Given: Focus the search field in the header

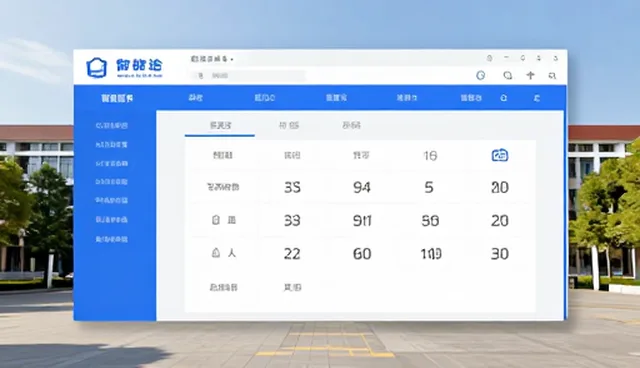Looking at the screenshot, I should (x=248, y=75).
